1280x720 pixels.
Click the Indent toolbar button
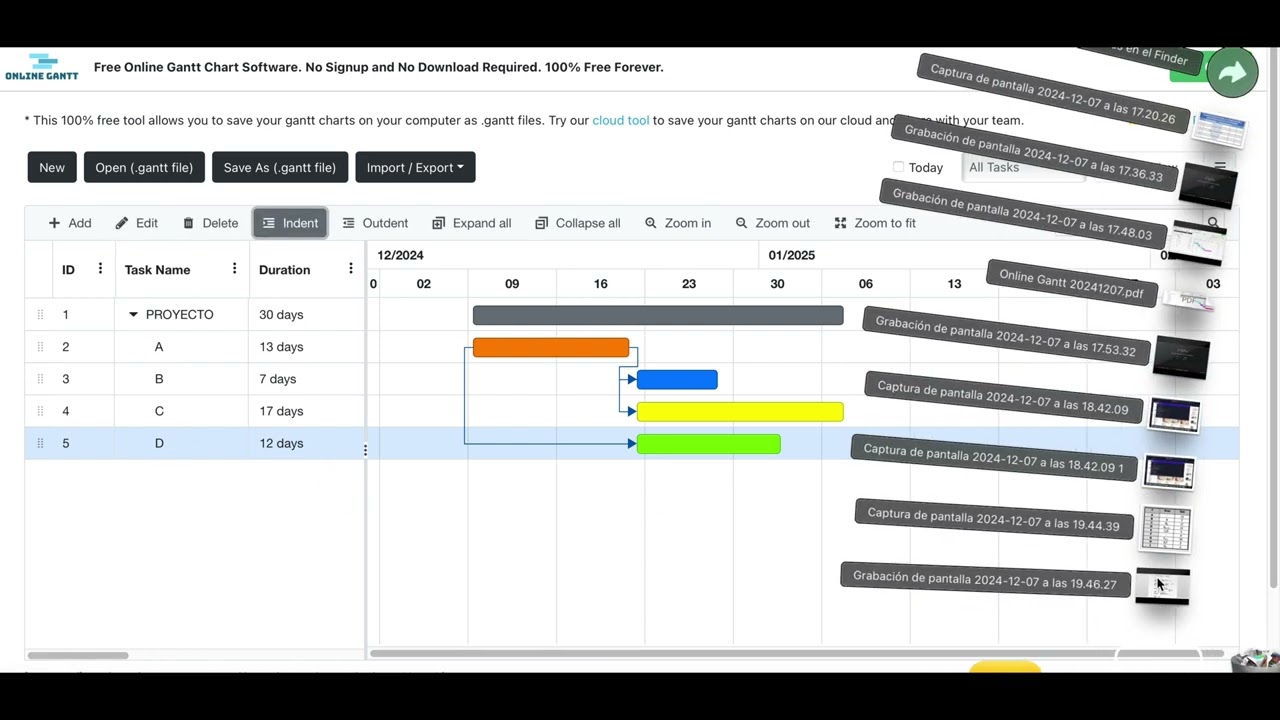click(290, 223)
